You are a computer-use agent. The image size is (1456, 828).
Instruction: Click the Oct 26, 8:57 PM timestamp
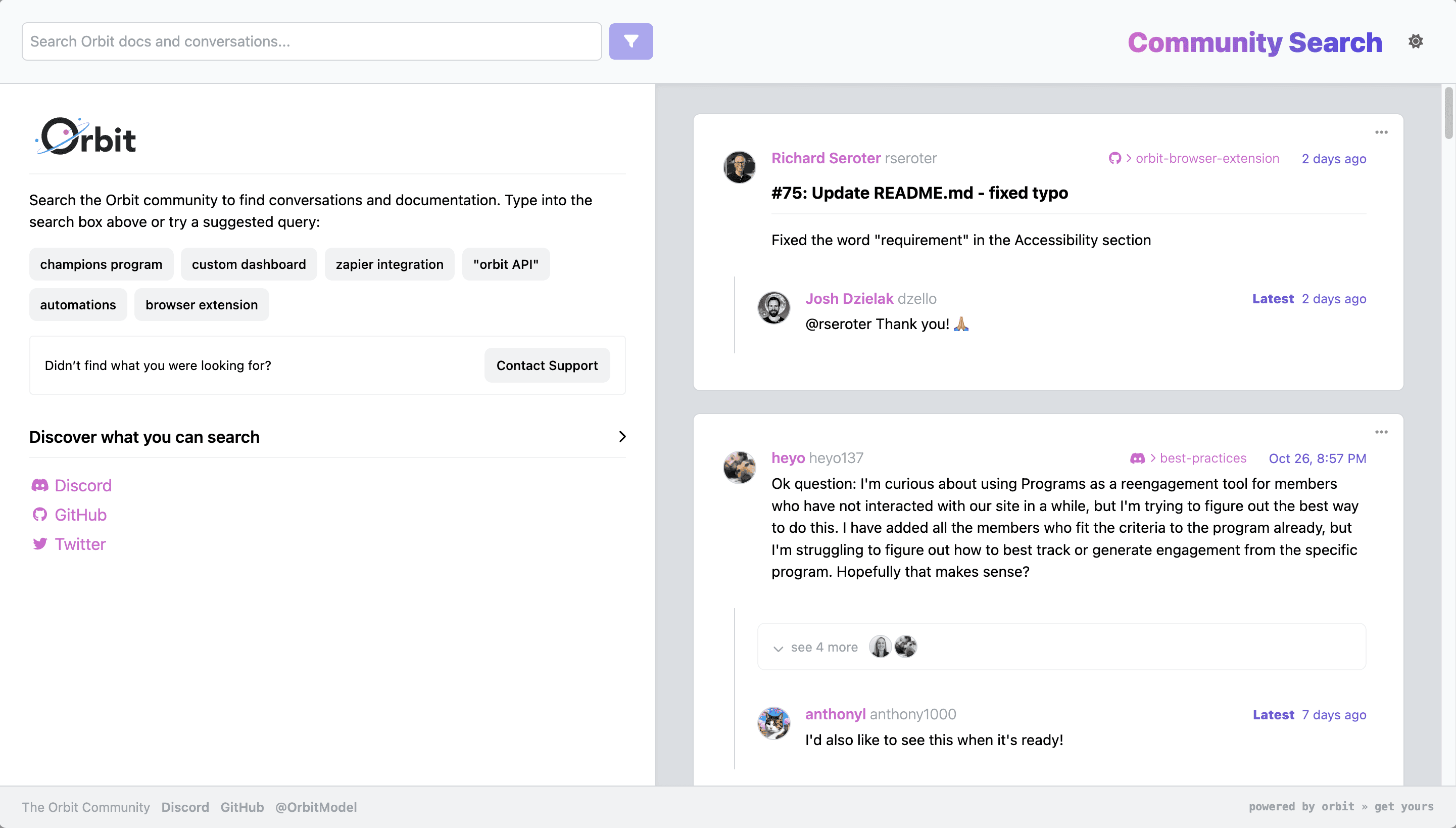click(x=1318, y=458)
